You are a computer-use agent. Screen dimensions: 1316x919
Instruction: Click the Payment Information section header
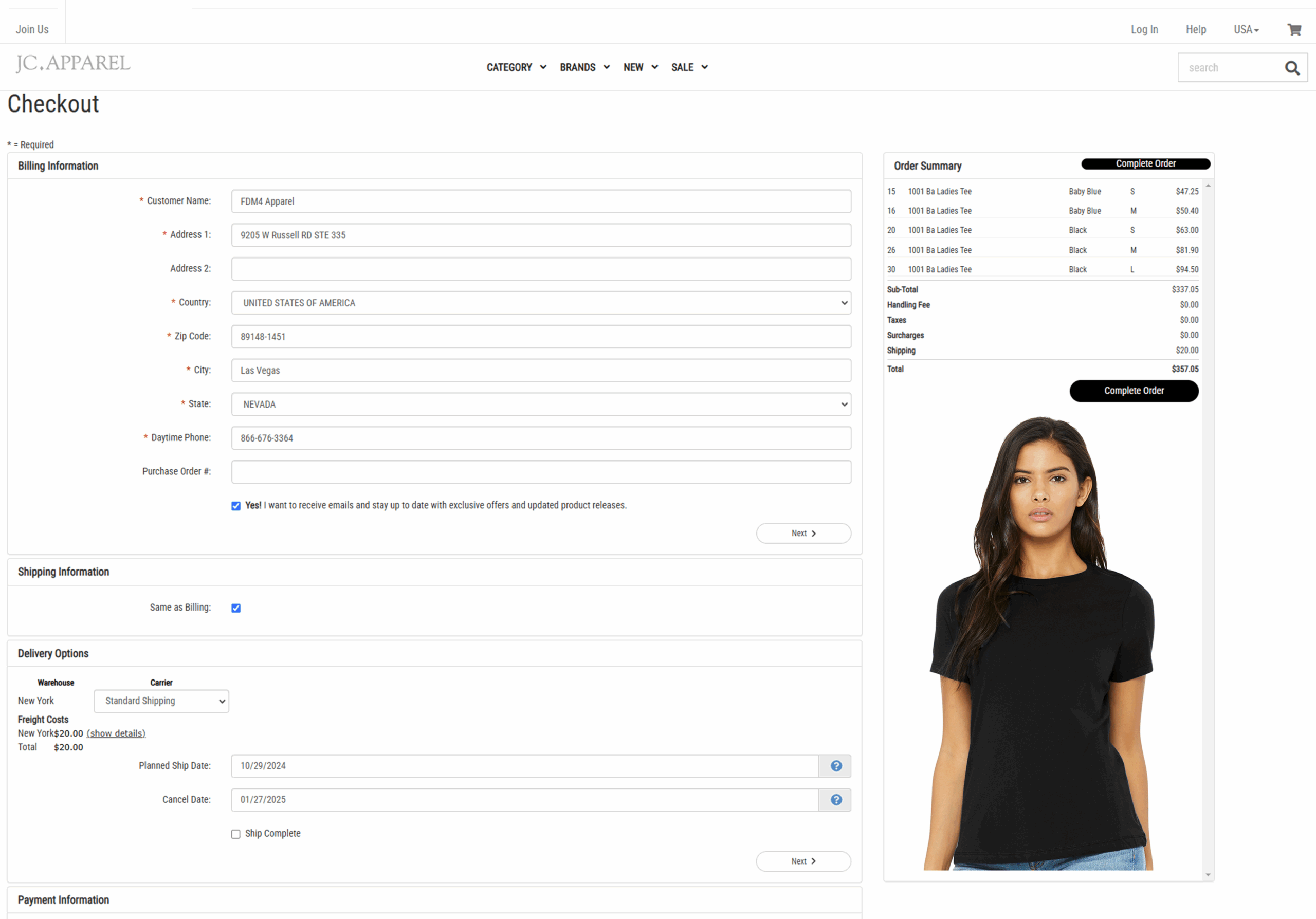pyautogui.click(x=63, y=900)
